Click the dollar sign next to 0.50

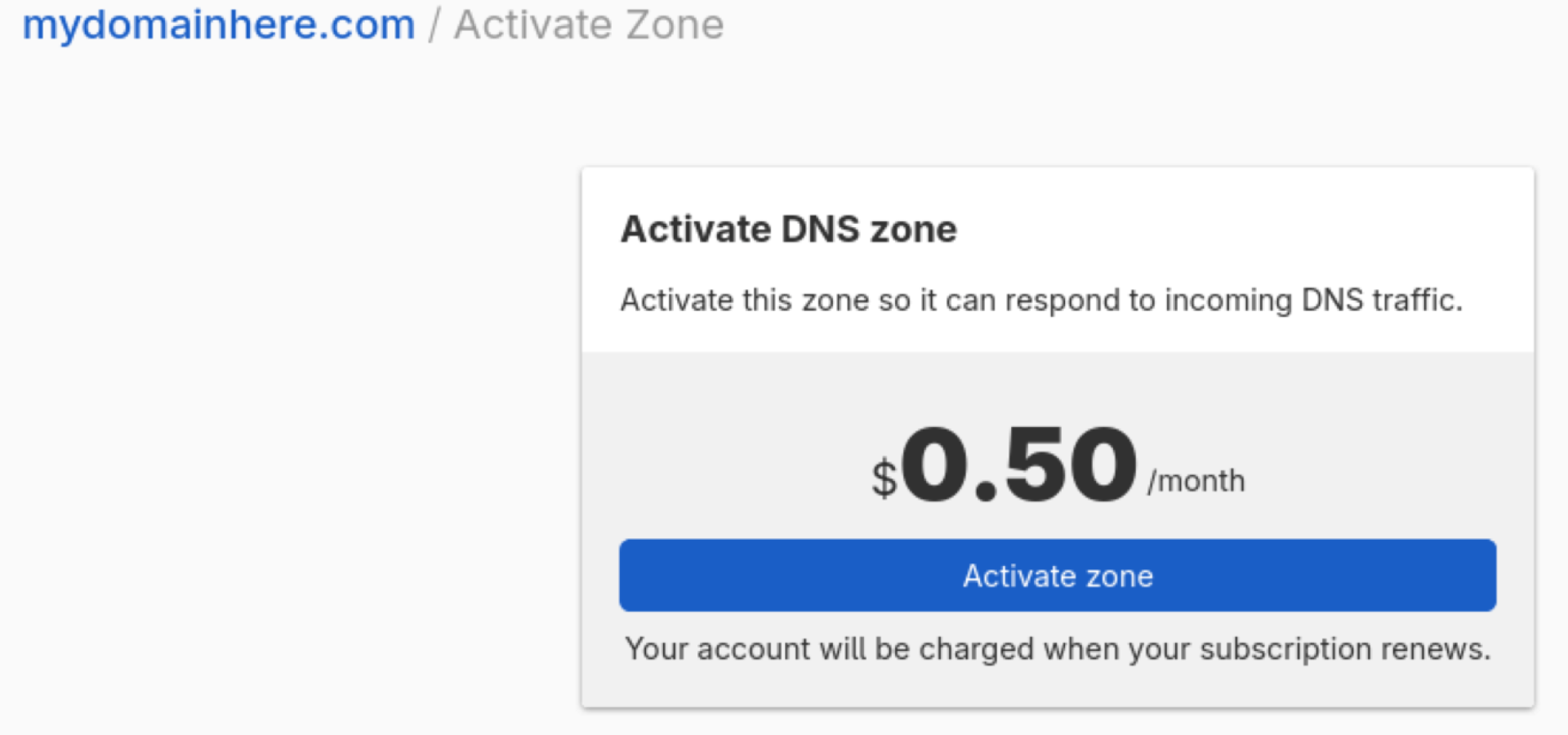[x=884, y=474]
